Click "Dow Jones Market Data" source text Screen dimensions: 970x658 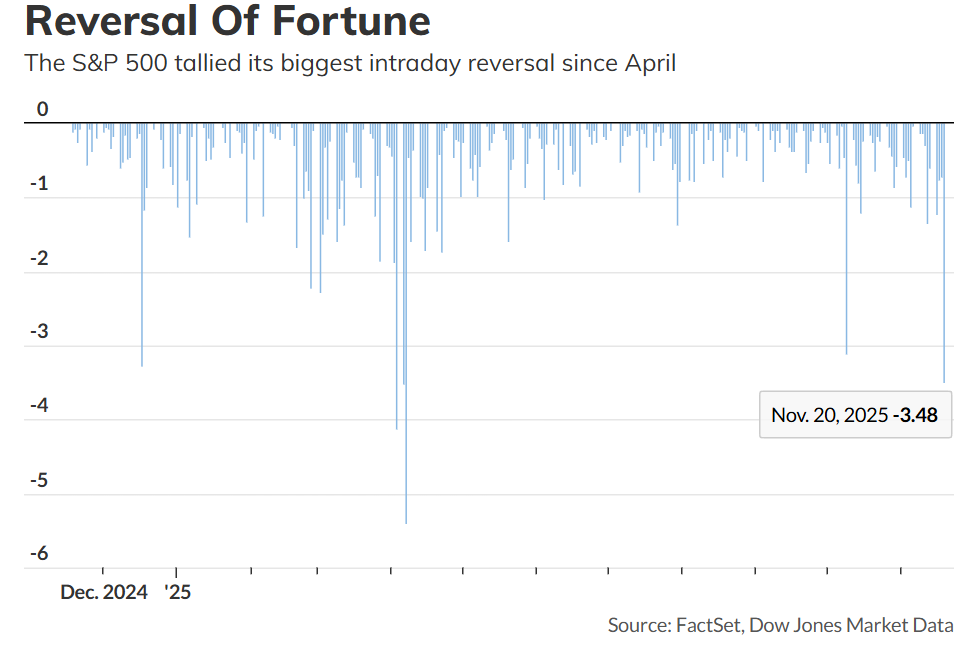(x=851, y=625)
